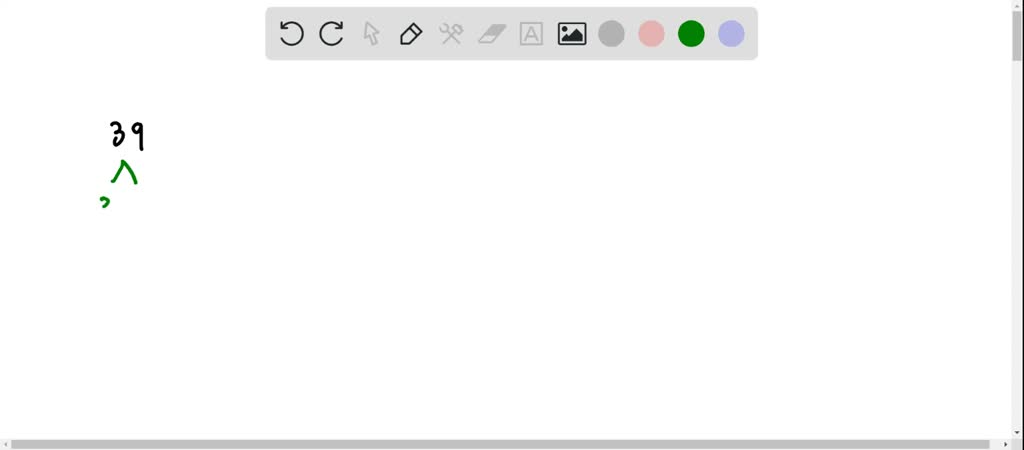Pick the gray color swatch
This screenshot has width=1024, height=450.
[611, 33]
